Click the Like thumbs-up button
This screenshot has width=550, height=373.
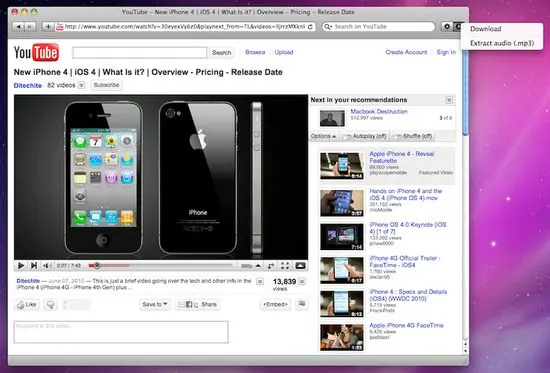click(x=27, y=305)
